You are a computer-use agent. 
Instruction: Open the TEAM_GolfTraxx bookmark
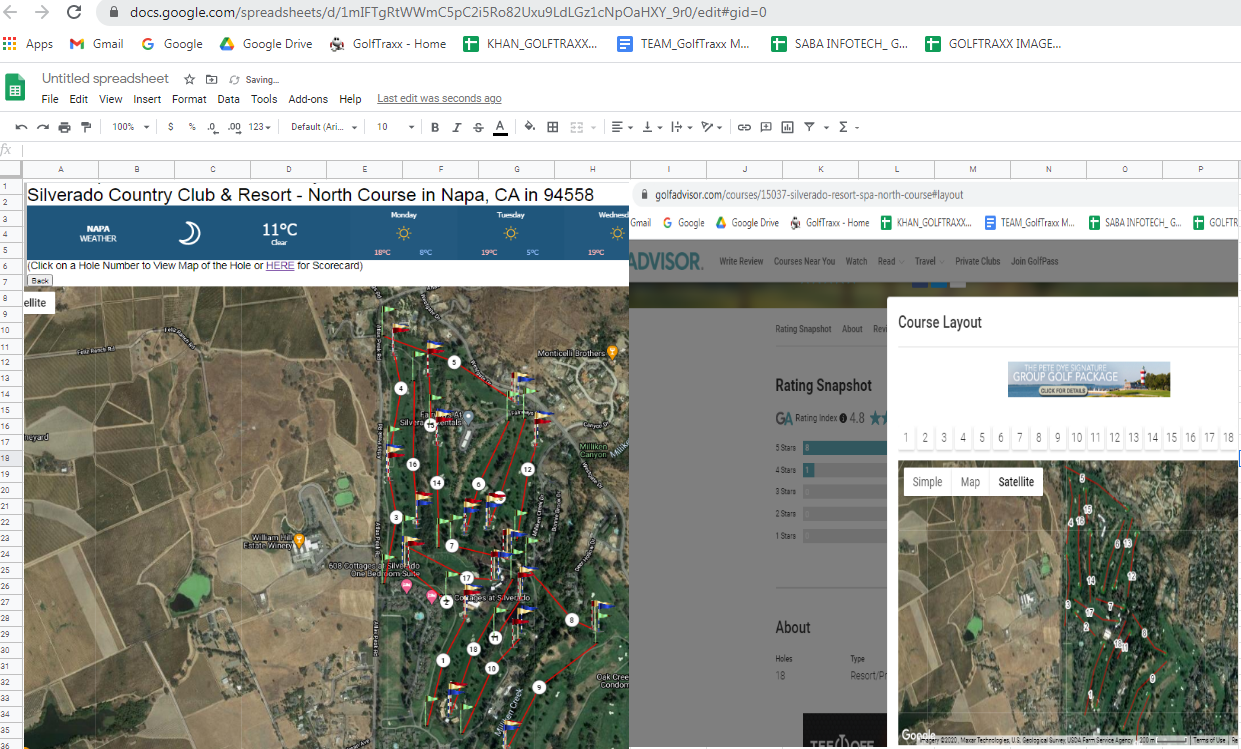tap(683, 44)
